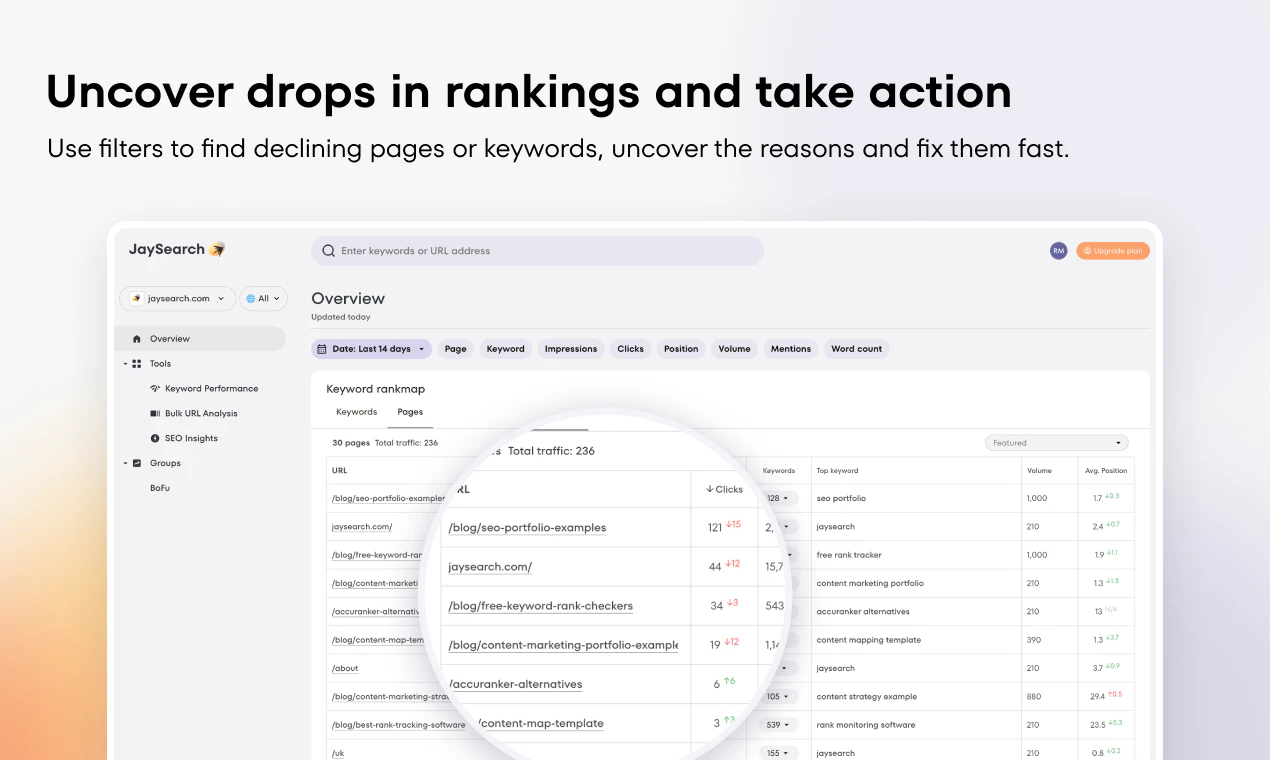This screenshot has width=1270, height=760.
Task: Select the BoFu group
Action: [x=160, y=488]
